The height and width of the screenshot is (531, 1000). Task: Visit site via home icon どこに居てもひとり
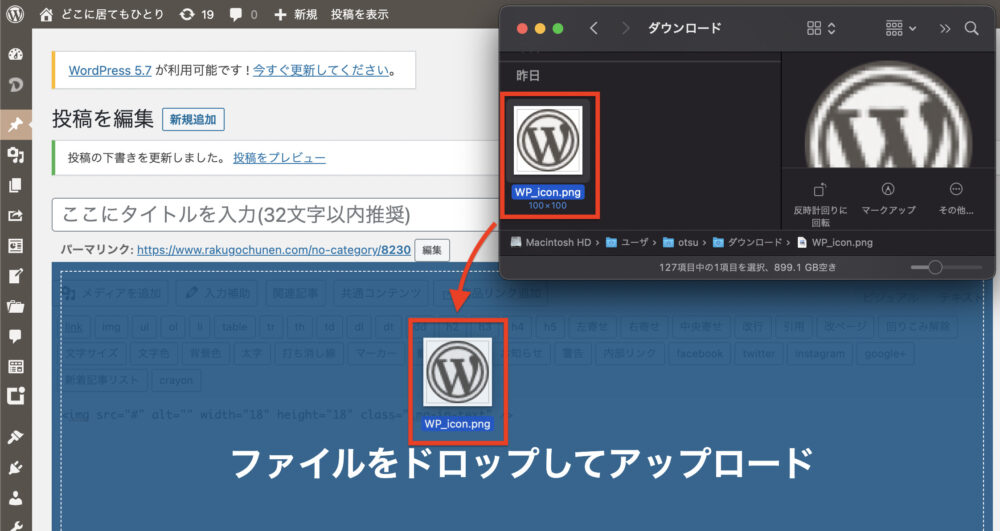pyautogui.click(x=101, y=14)
